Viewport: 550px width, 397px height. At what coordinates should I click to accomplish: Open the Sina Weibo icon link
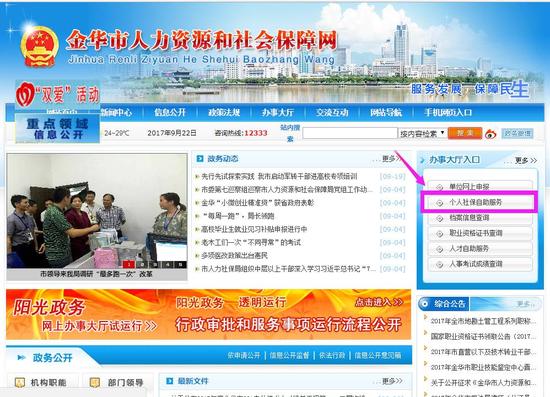[x=490, y=134]
